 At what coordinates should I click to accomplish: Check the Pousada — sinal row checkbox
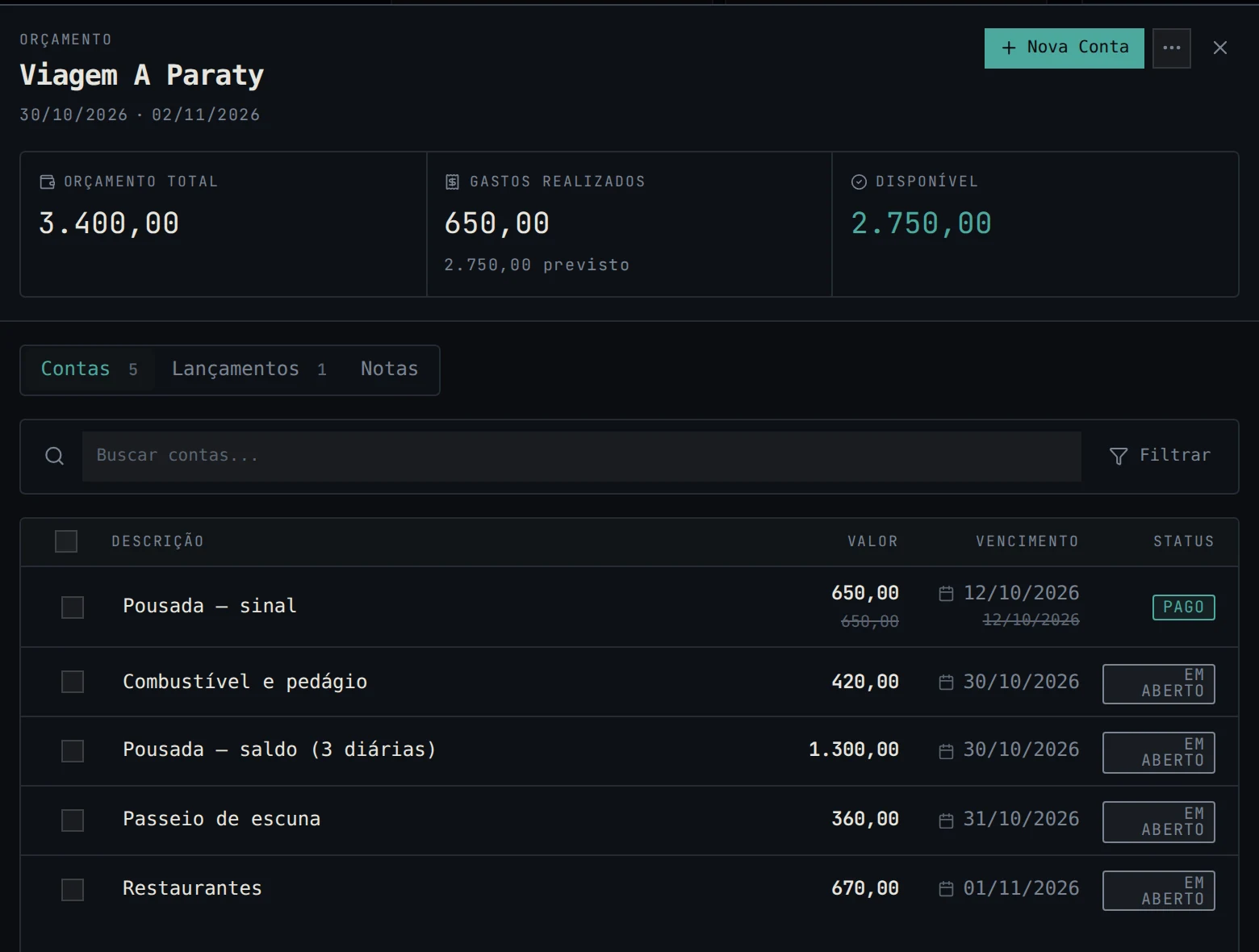[73, 608]
